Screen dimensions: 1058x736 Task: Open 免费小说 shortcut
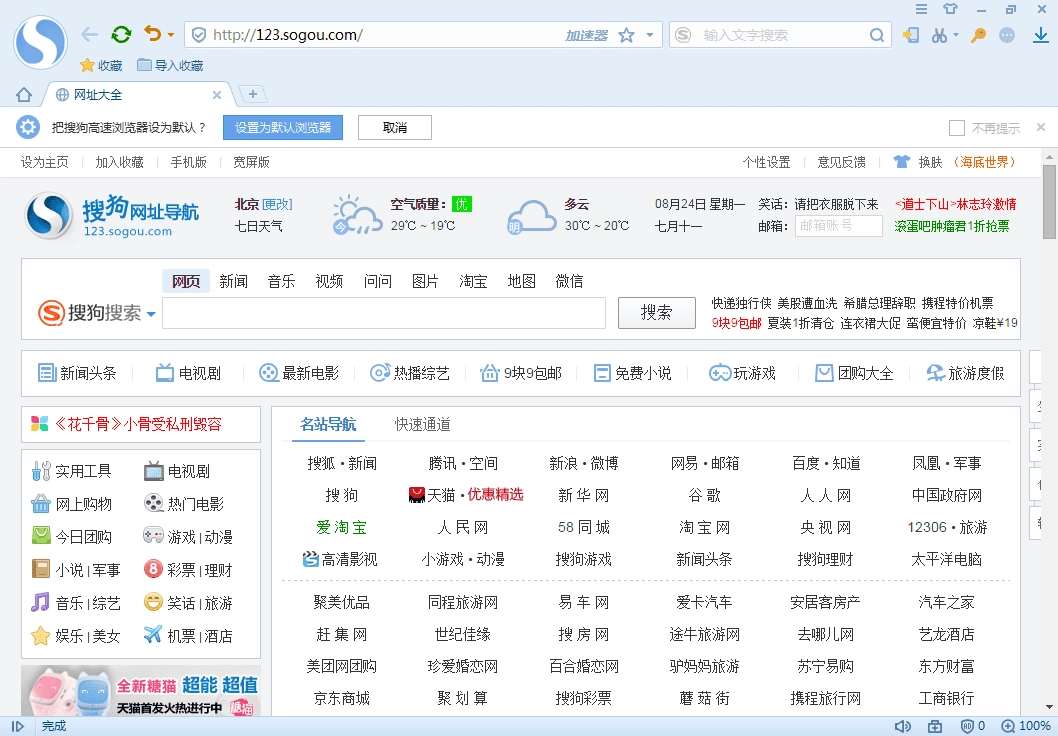(632, 373)
